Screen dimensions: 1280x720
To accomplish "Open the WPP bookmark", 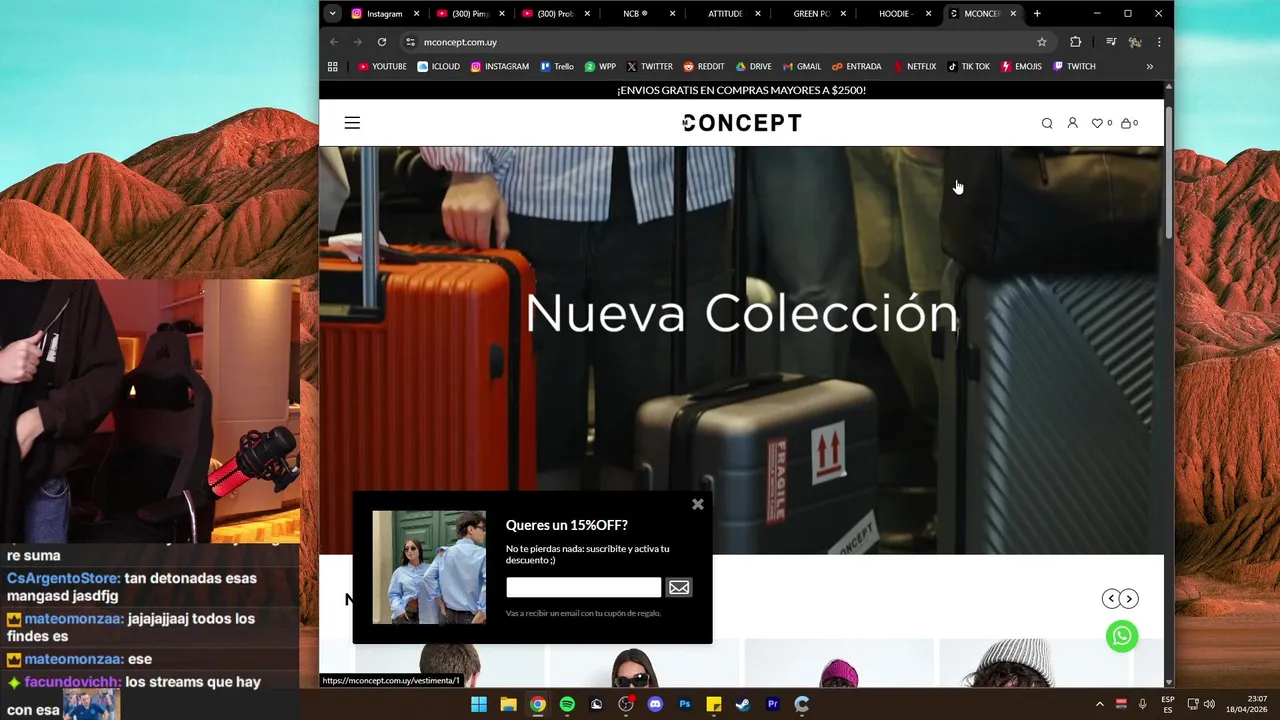I will [600, 67].
